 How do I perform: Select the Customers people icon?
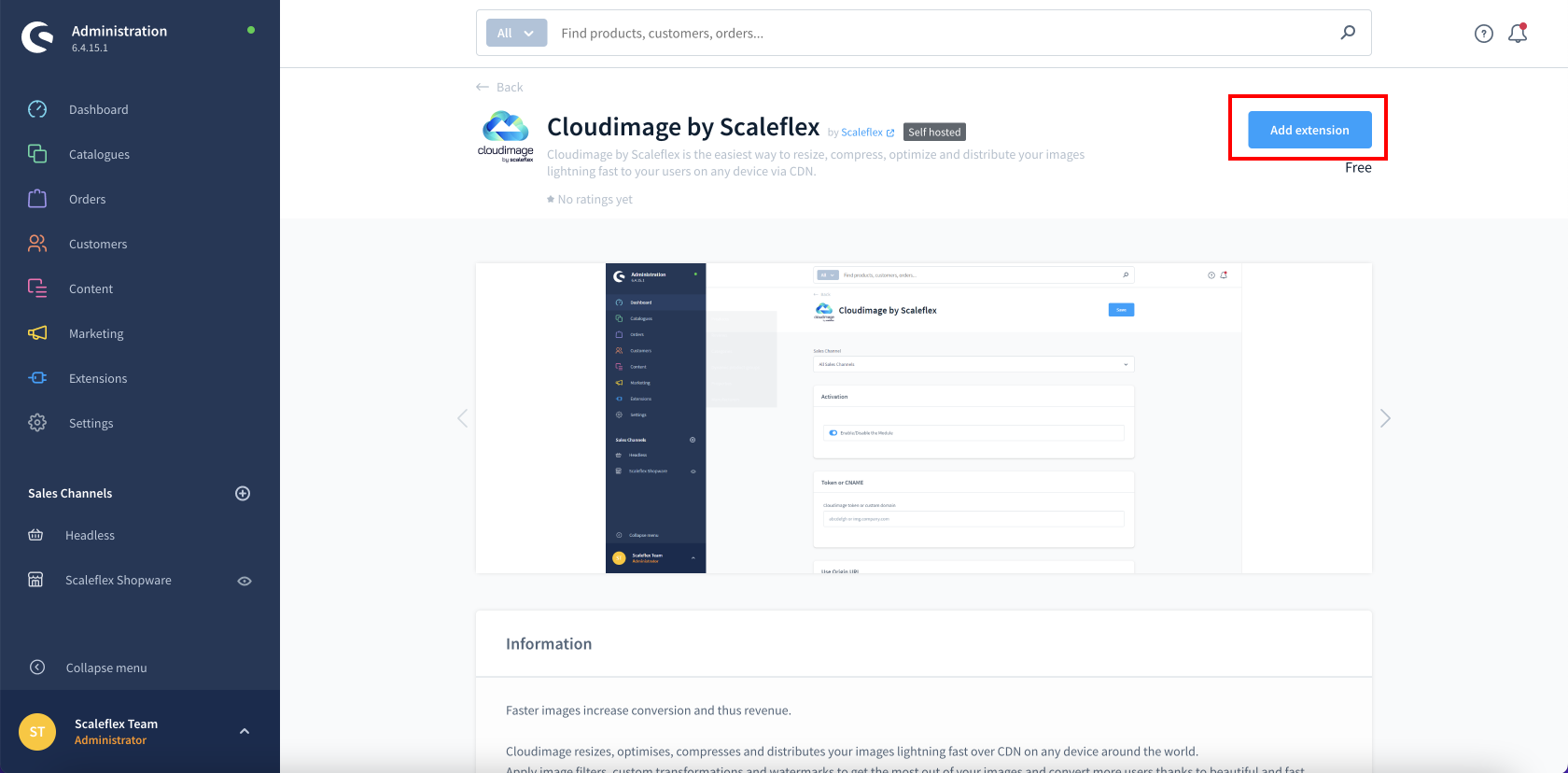click(37, 244)
